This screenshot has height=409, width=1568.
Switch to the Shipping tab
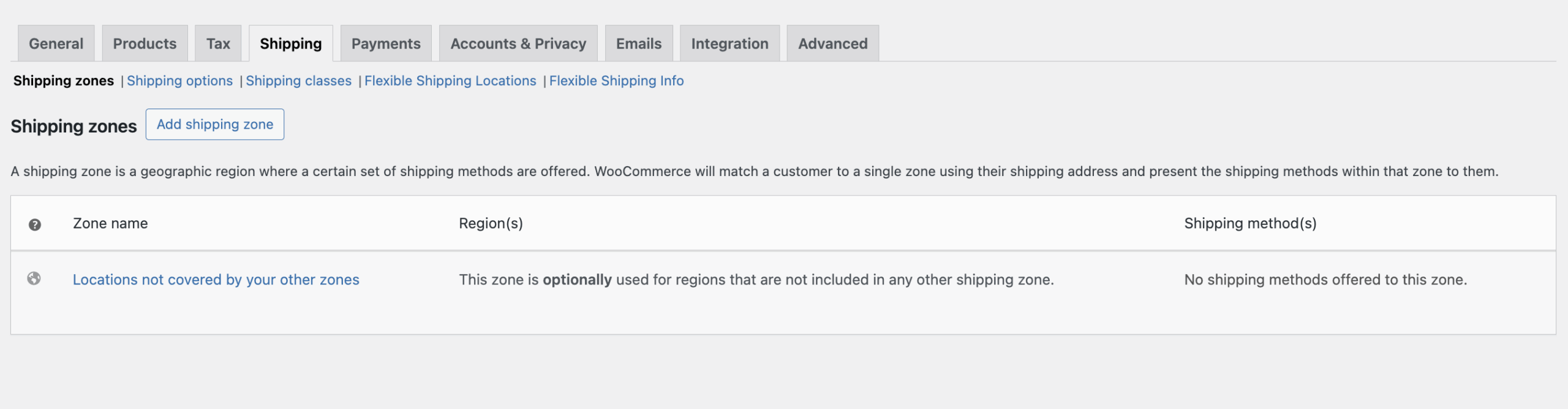pos(290,43)
